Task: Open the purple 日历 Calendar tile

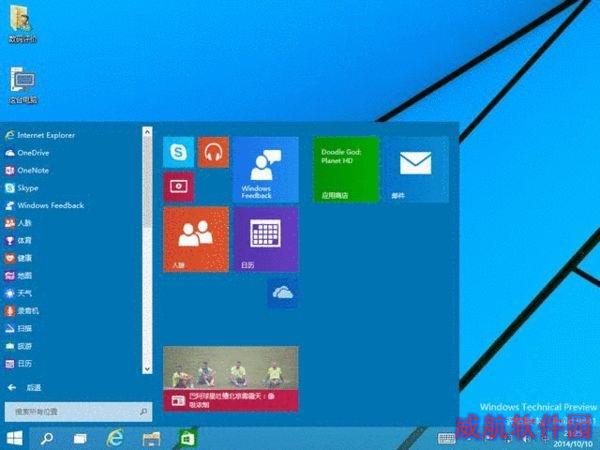Action: click(266, 240)
